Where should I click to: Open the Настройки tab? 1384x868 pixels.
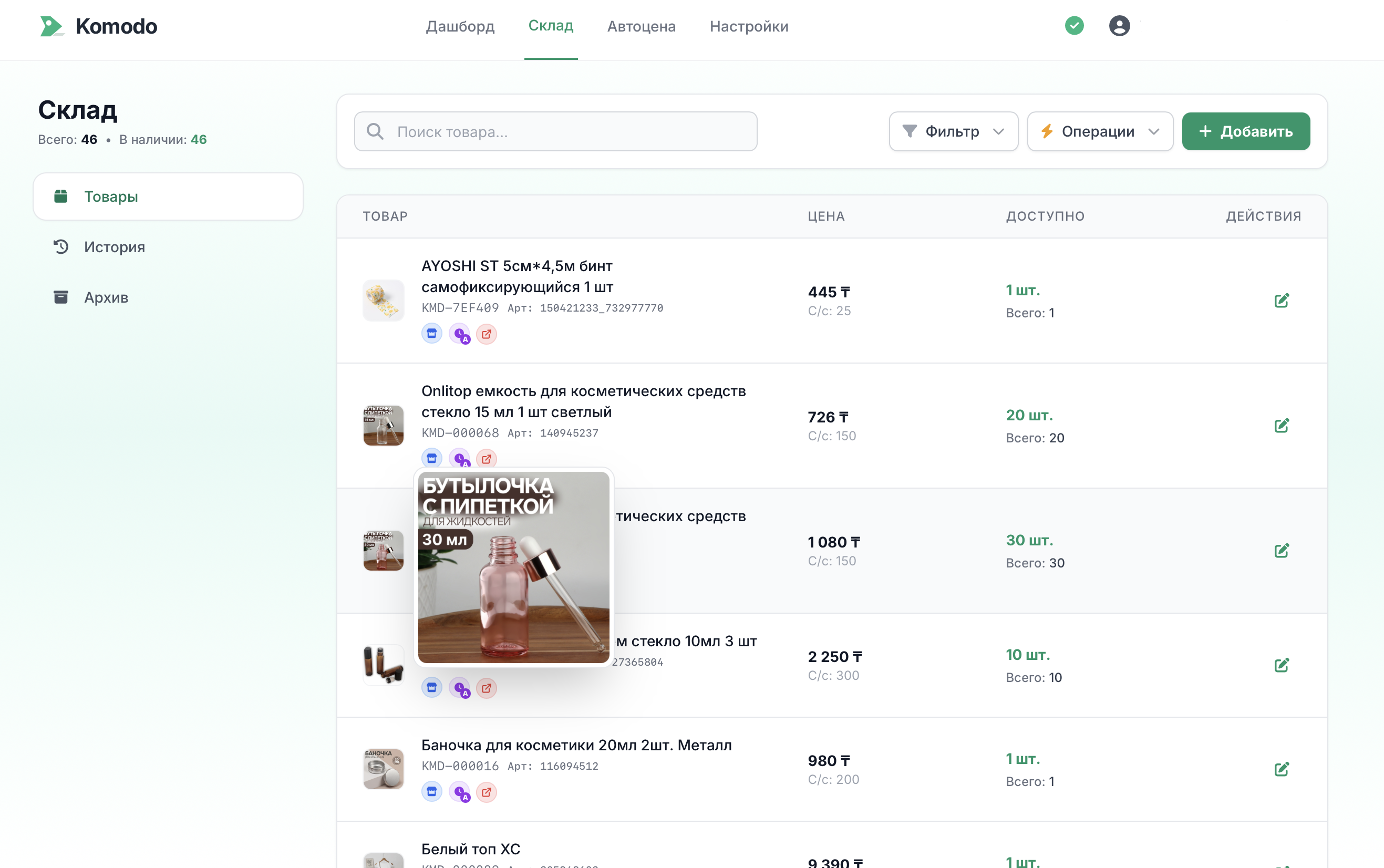tap(749, 26)
